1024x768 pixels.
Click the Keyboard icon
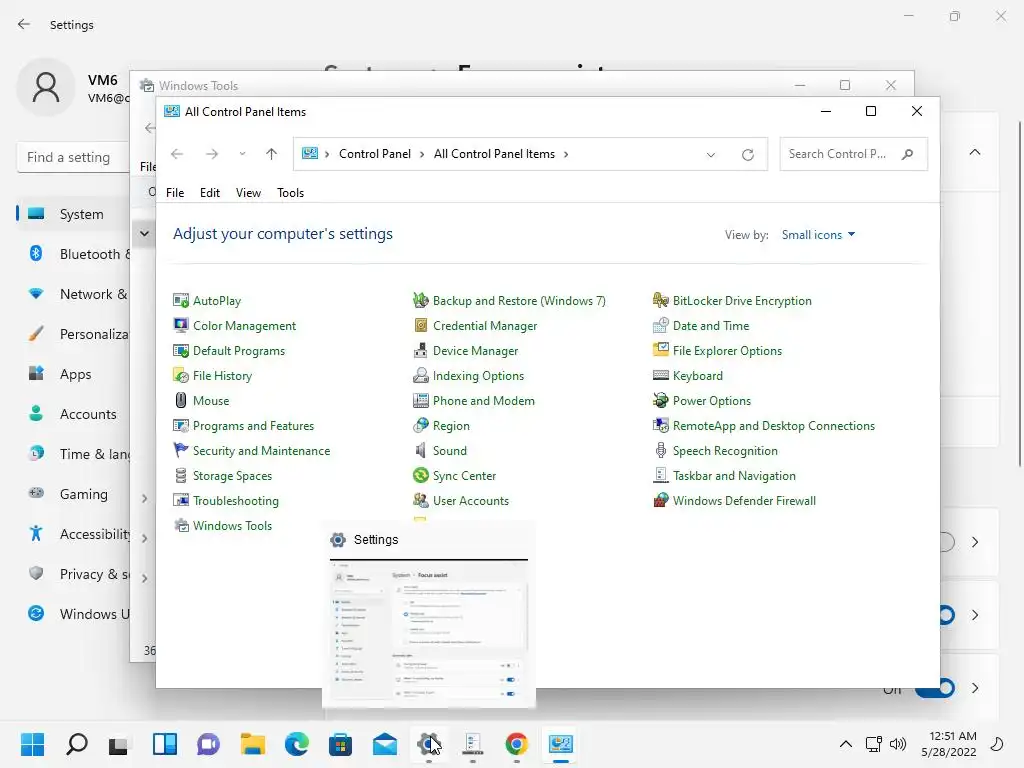coord(661,376)
